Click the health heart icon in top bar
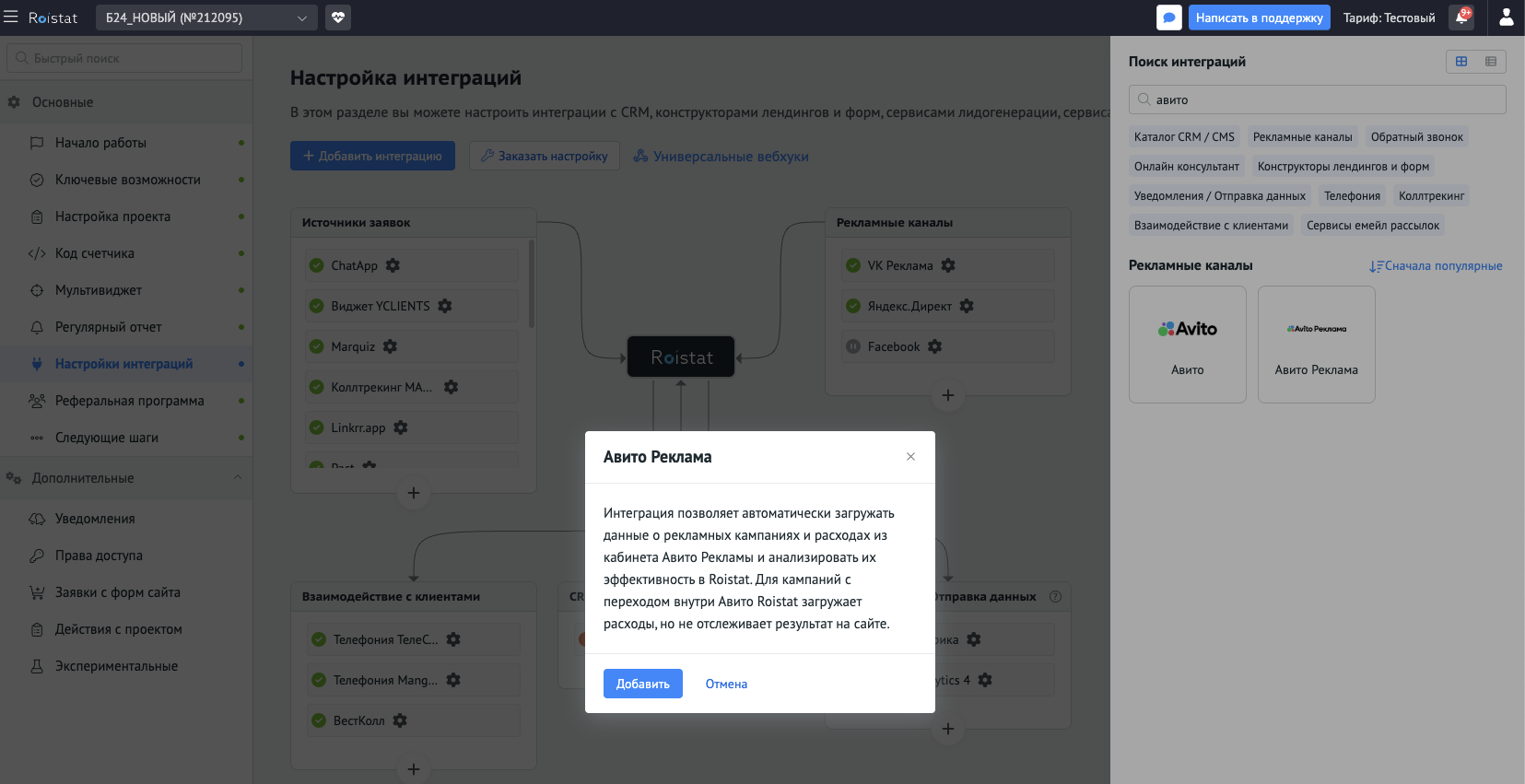 [338, 18]
